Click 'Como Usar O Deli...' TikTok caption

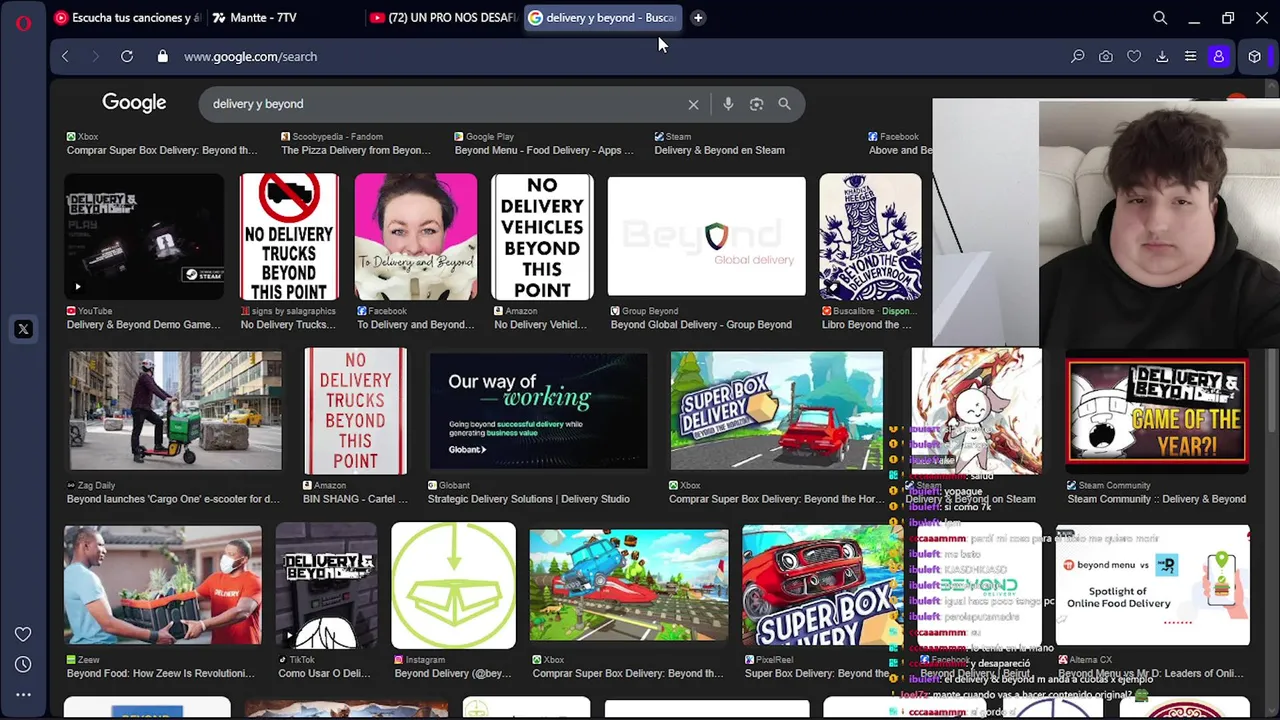pos(324,673)
